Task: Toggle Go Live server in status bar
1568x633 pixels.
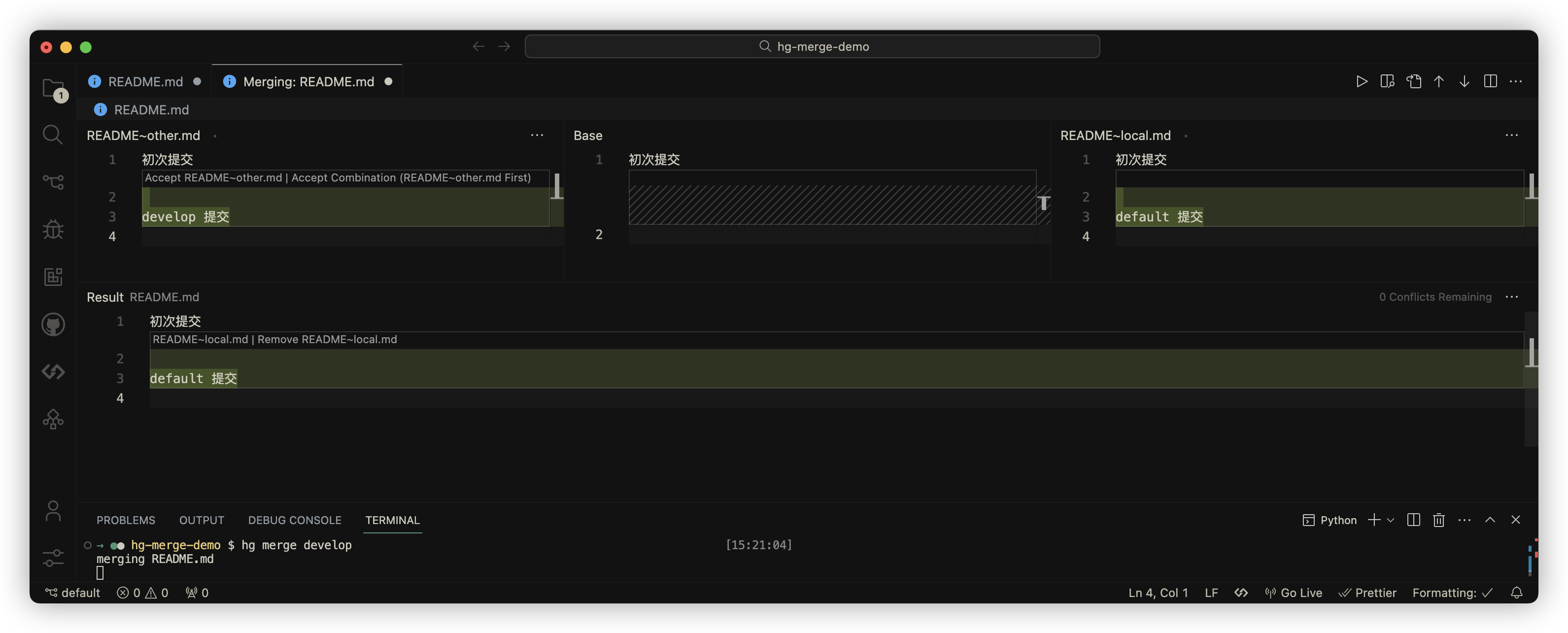Action: [1294, 593]
